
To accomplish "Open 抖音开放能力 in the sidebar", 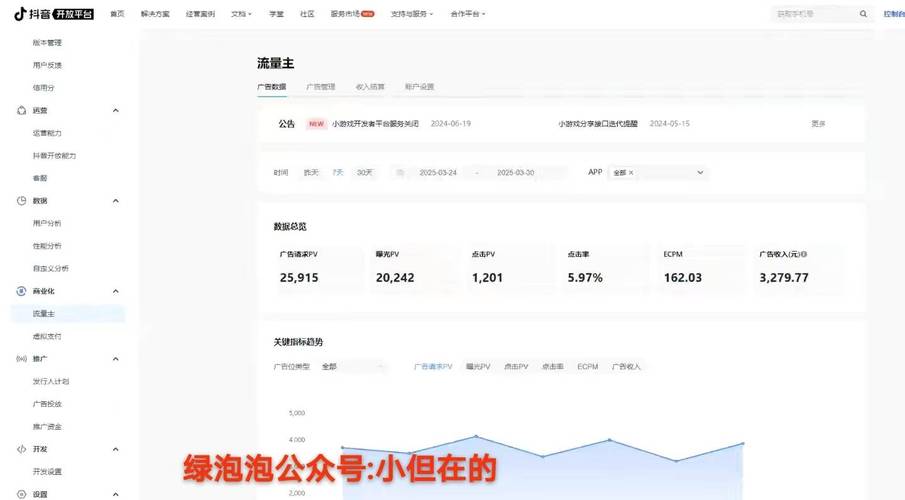I will [54, 156].
